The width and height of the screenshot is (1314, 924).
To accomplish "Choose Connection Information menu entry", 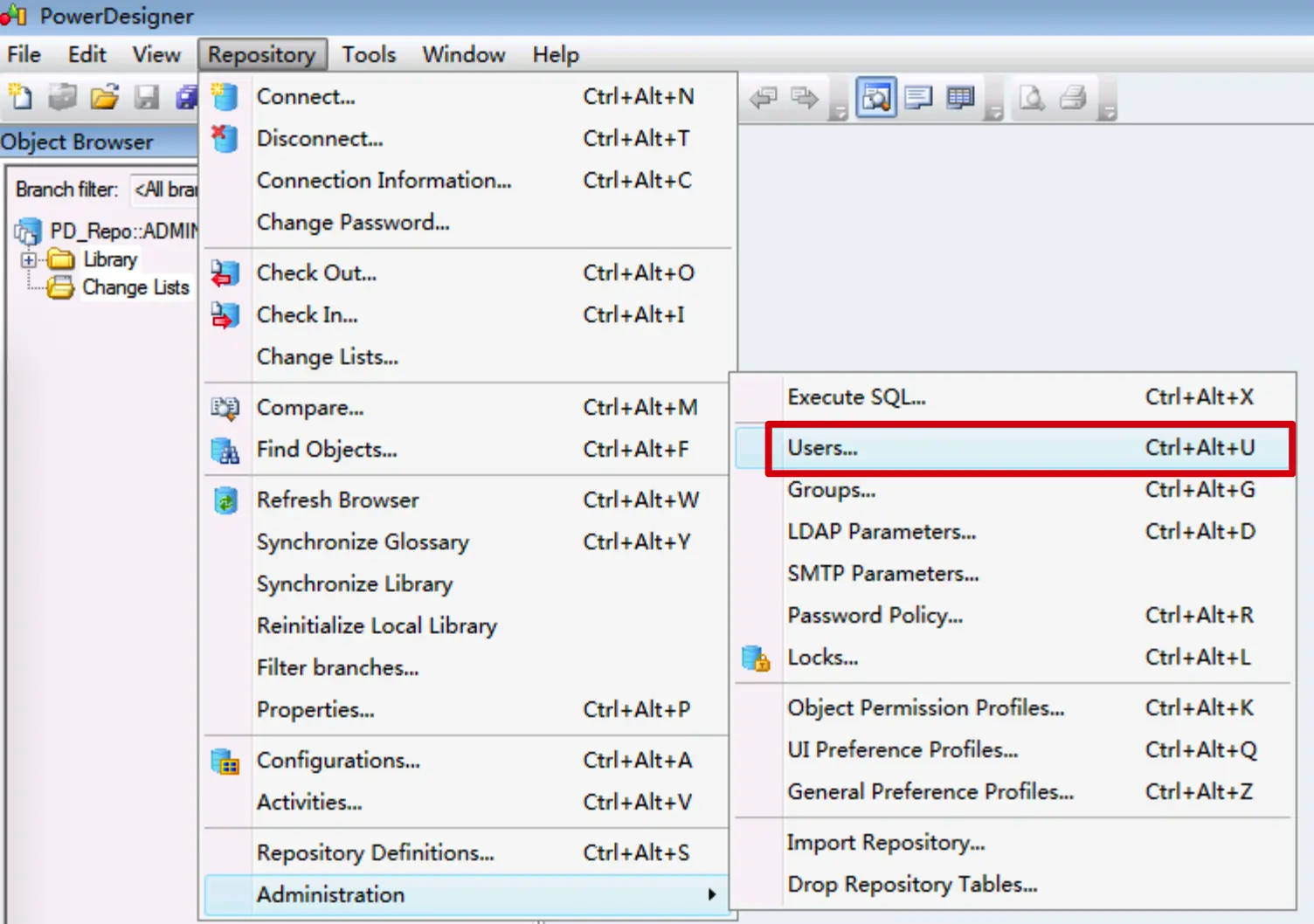I will (468, 181).
